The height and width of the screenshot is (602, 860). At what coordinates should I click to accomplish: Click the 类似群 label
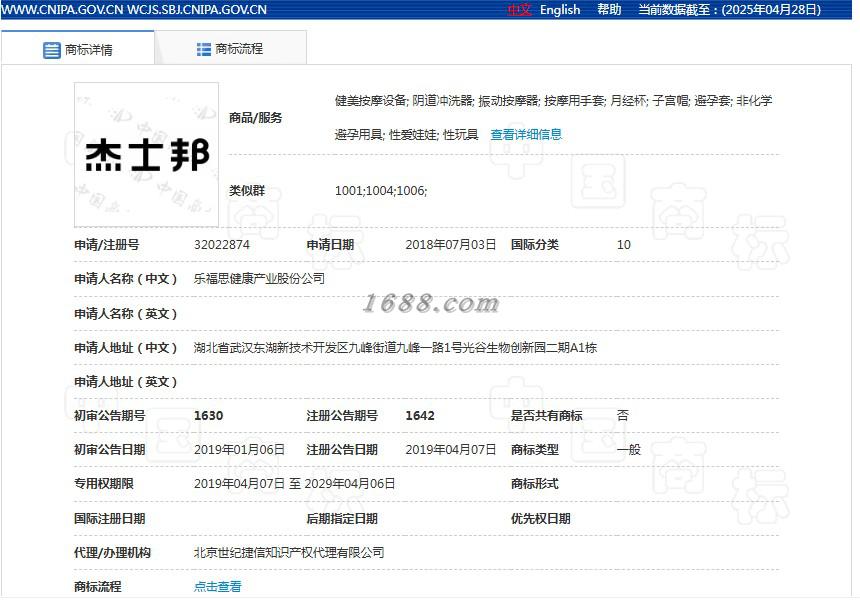click(x=247, y=191)
